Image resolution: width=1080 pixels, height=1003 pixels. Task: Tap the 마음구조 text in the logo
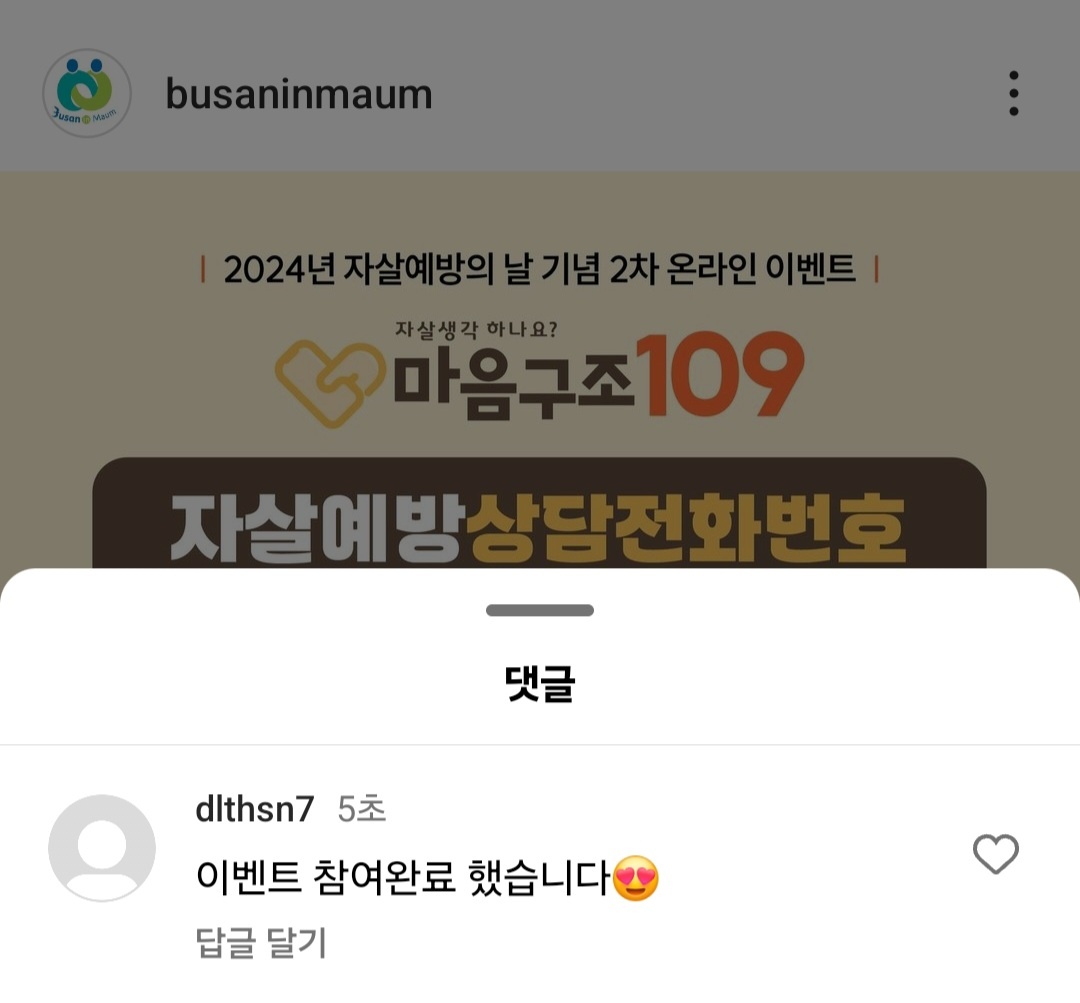point(513,383)
